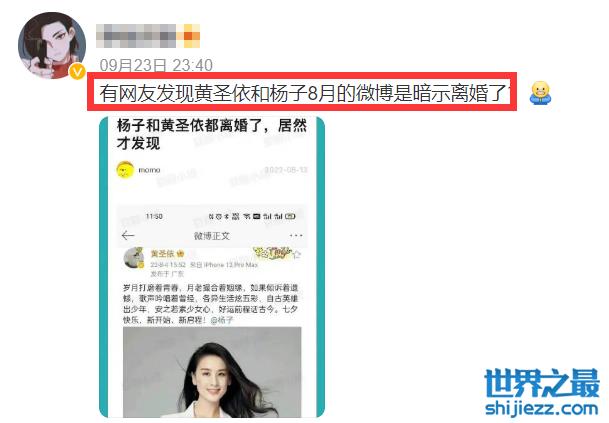Viewport: 609px width, 423px height.
Task: Click the orange verified V badge
Action: coord(77,72)
